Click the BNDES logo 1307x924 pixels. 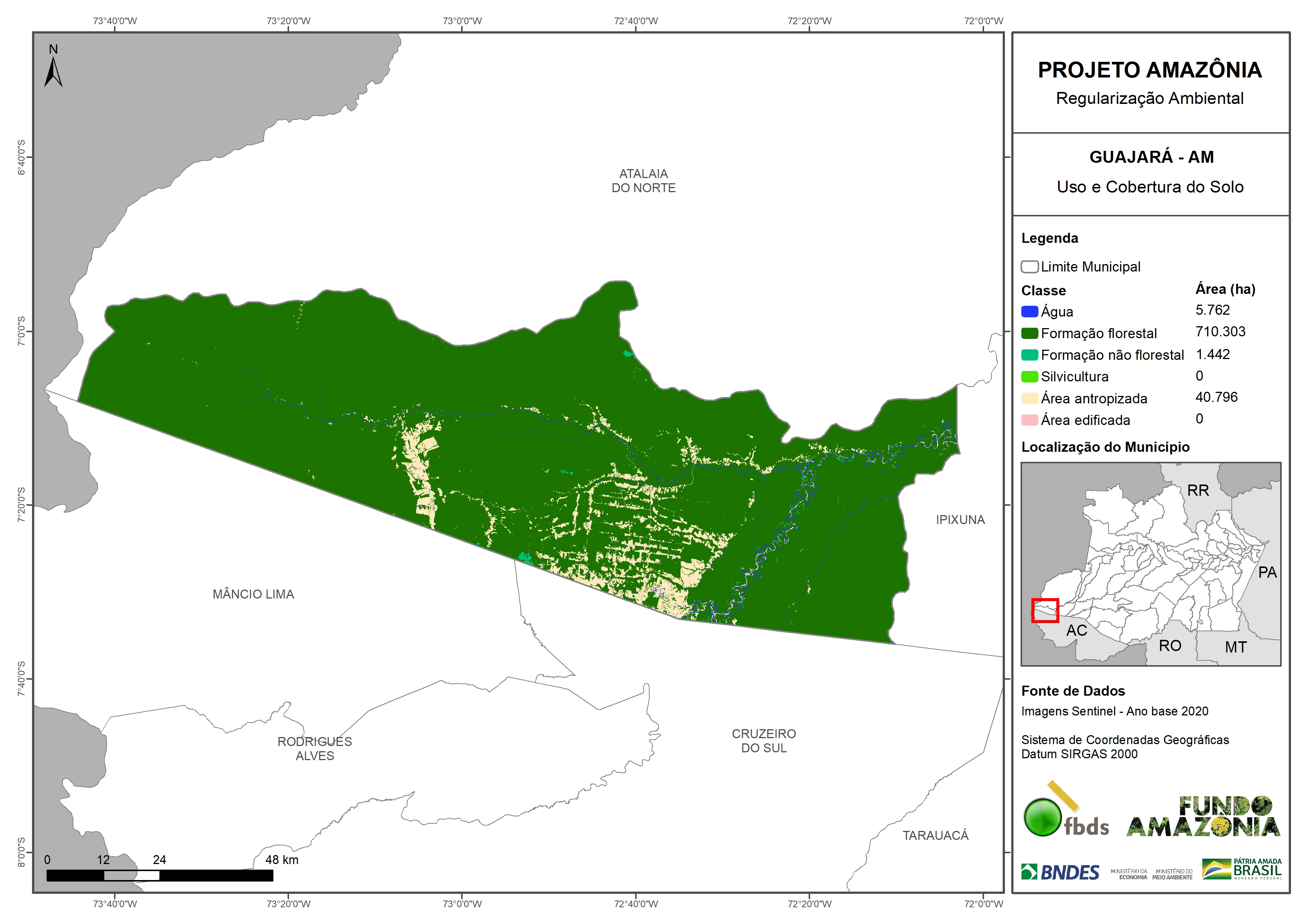tap(1060, 872)
